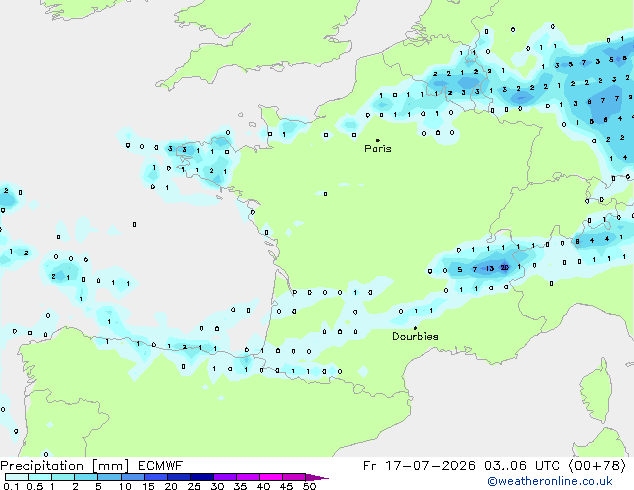Click the '25' legend scale label

[x=194, y=486]
